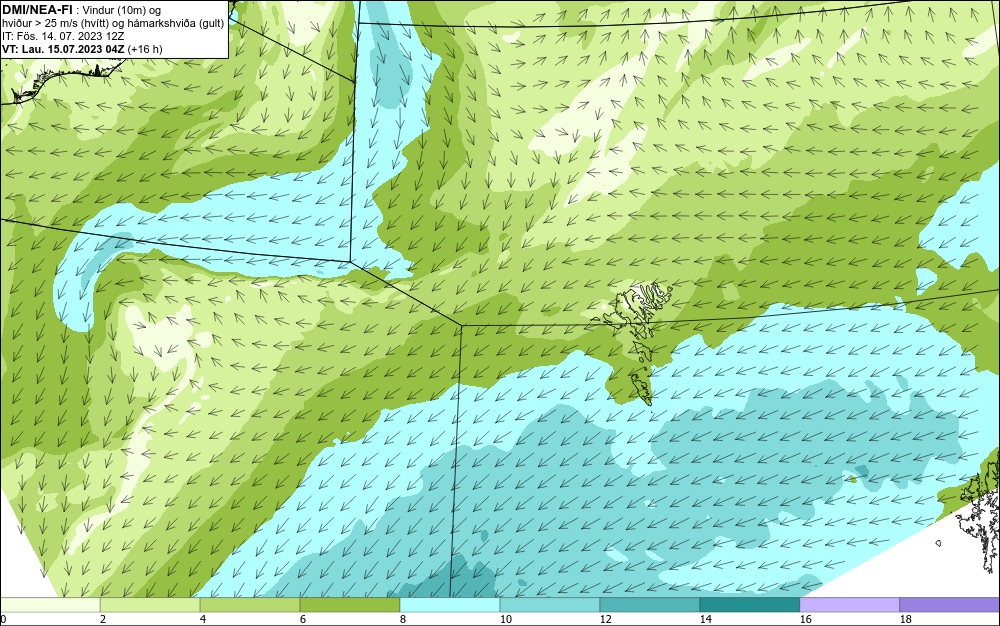The height and width of the screenshot is (626, 1000).
Task: Click the 8–10 m/s light cyan legend swatch
Action: [x=450, y=604]
